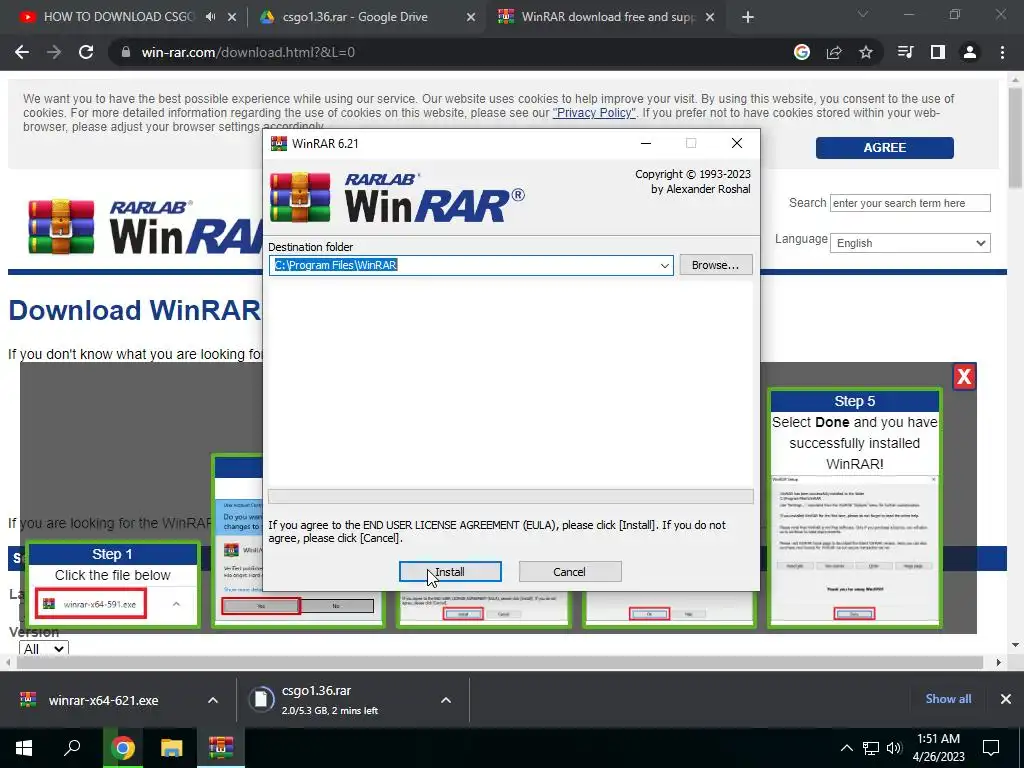Switch to csgo1.36.rar Google Drive tab
The image size is (1024, 768).
(x=355, y=17)
